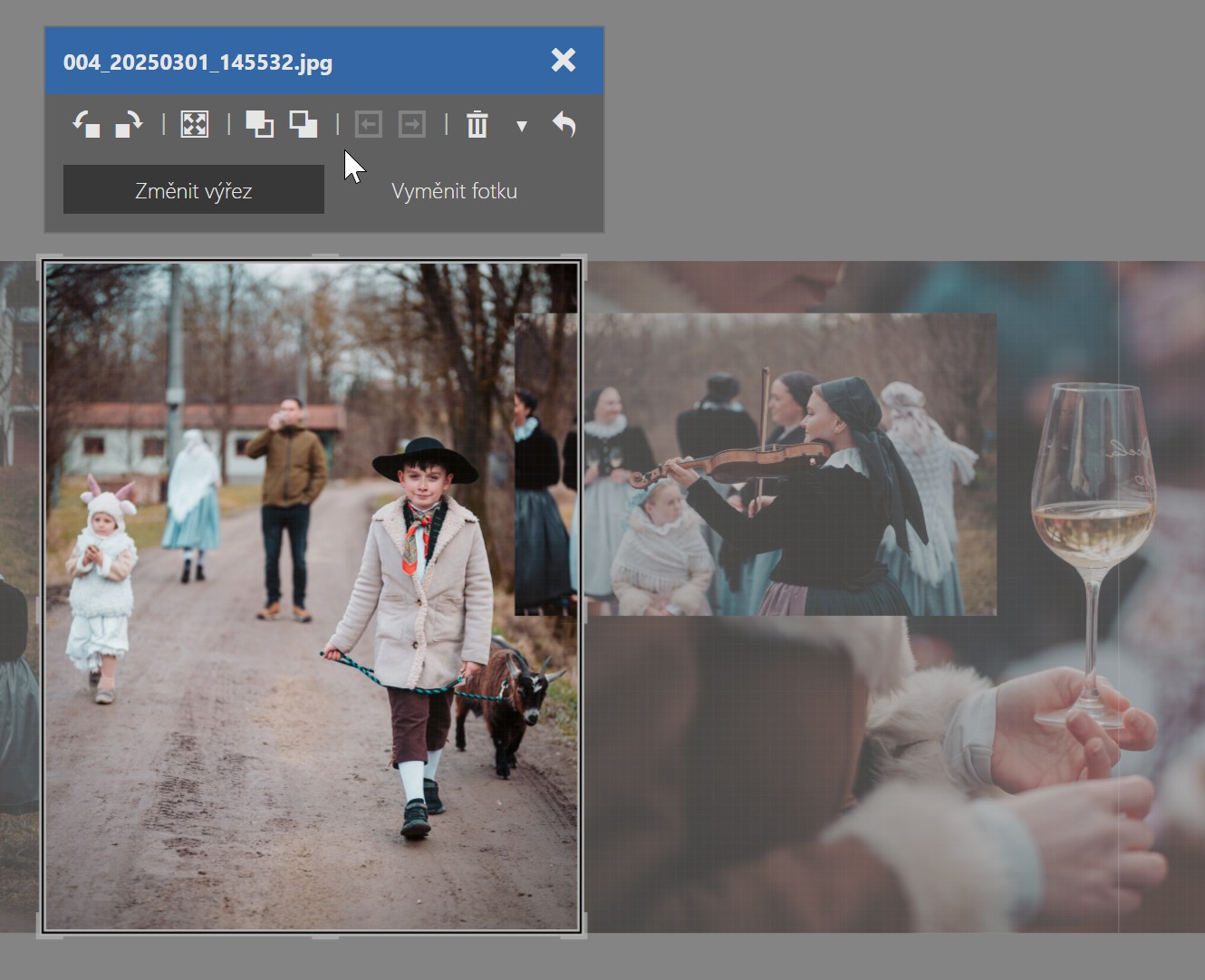Viewport: 1205px width, 980px height.
Task: Delete the photo using the trash icon
Action: 477,125
